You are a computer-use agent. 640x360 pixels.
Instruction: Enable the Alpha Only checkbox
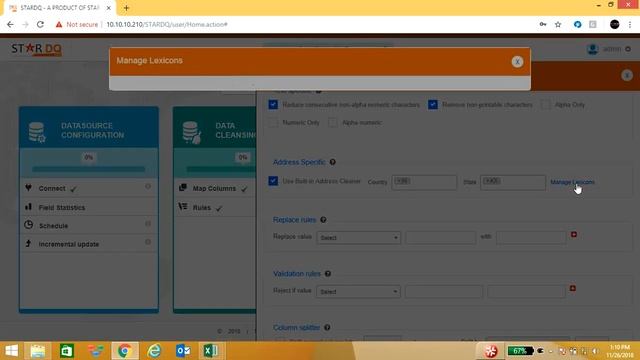(546, 104)
